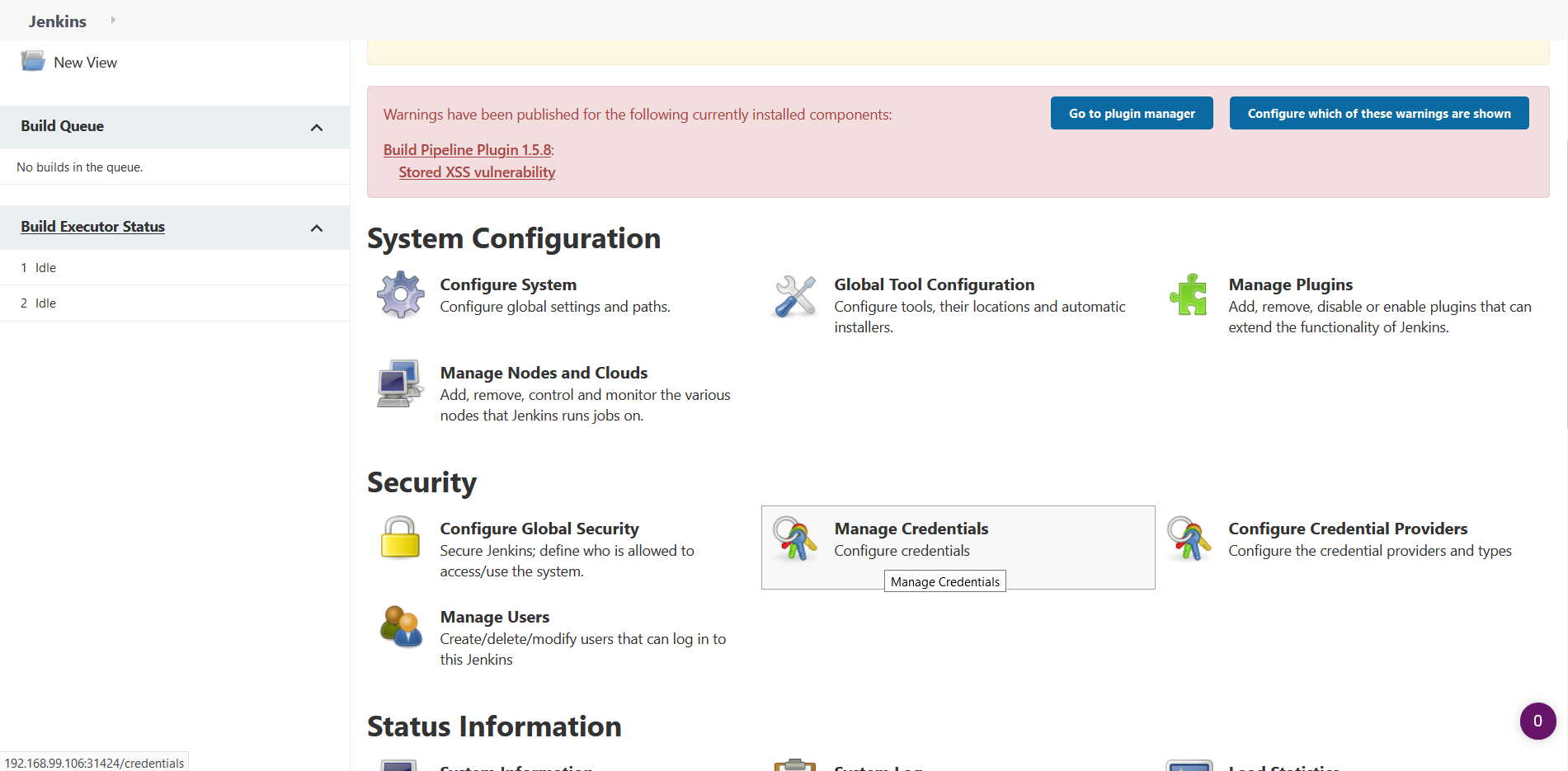Click the Configure System gear icon
Screen dimensions: 1568x771
click(x=401, y=295)
